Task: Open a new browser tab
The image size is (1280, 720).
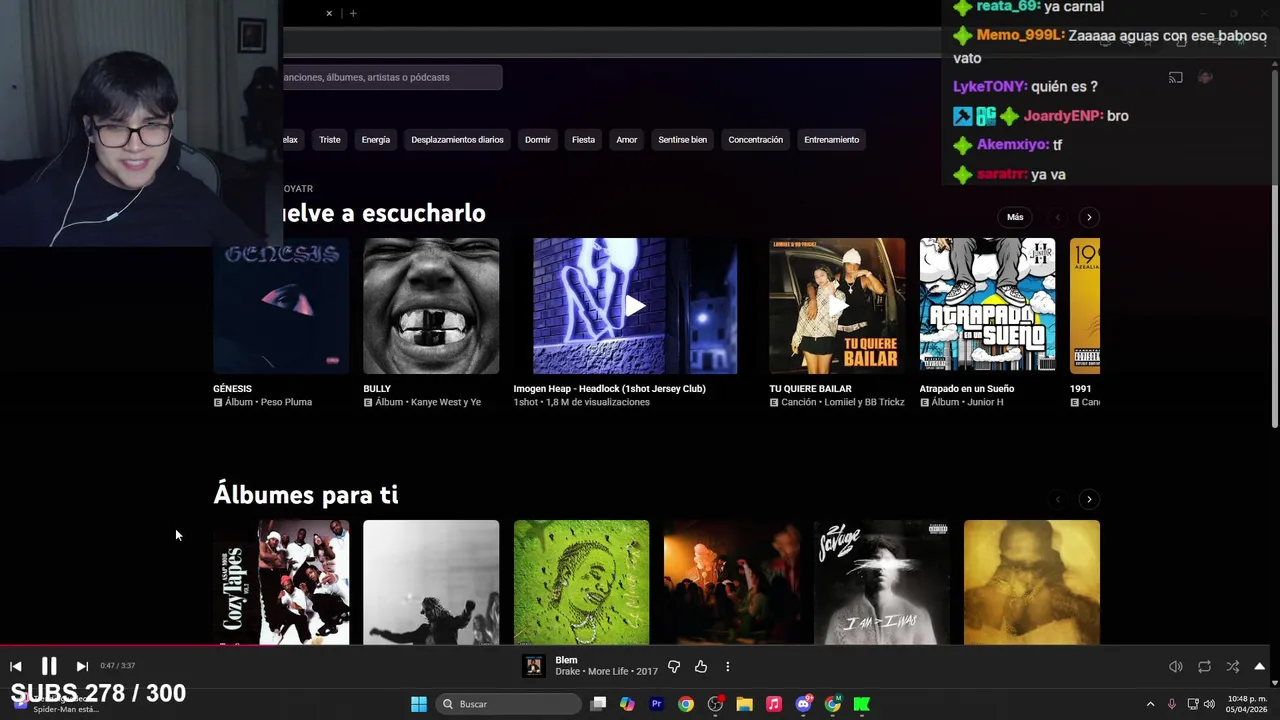Action: coord(353,13)
